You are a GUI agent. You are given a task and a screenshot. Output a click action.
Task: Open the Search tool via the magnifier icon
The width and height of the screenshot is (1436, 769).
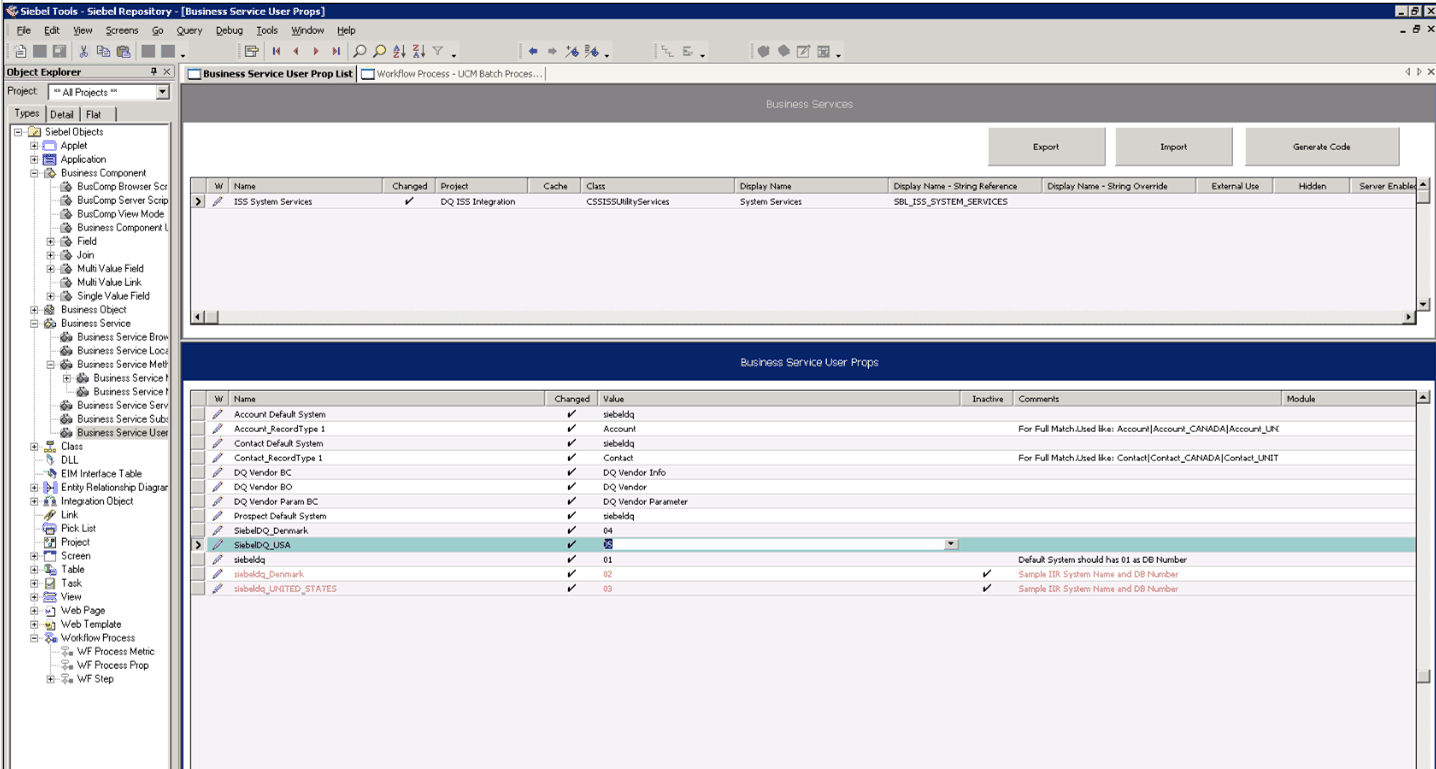point(359,51)
